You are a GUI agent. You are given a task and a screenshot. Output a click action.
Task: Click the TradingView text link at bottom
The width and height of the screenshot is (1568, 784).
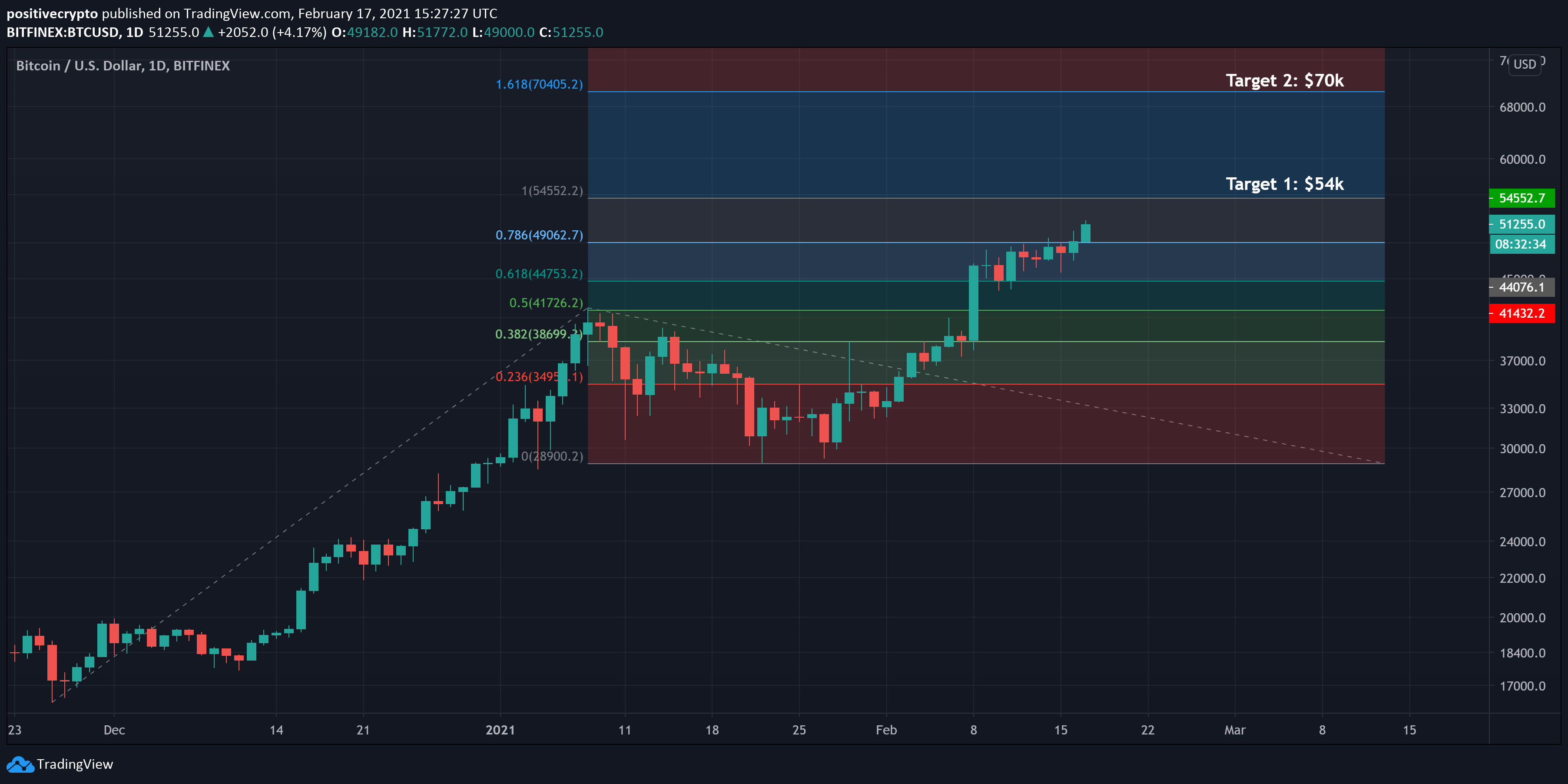click(75, 764)
